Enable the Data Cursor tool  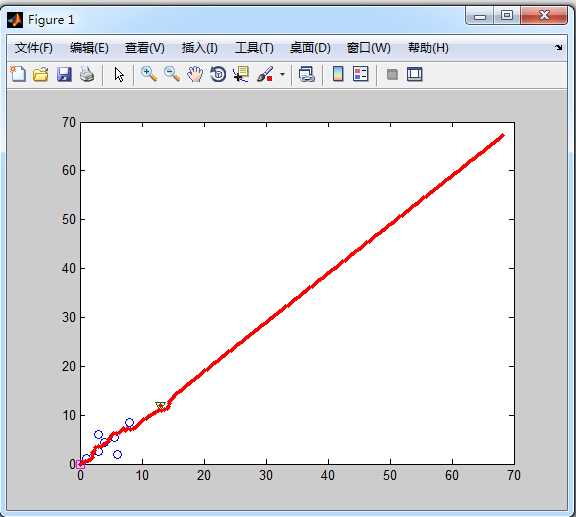tap(241, 74)
